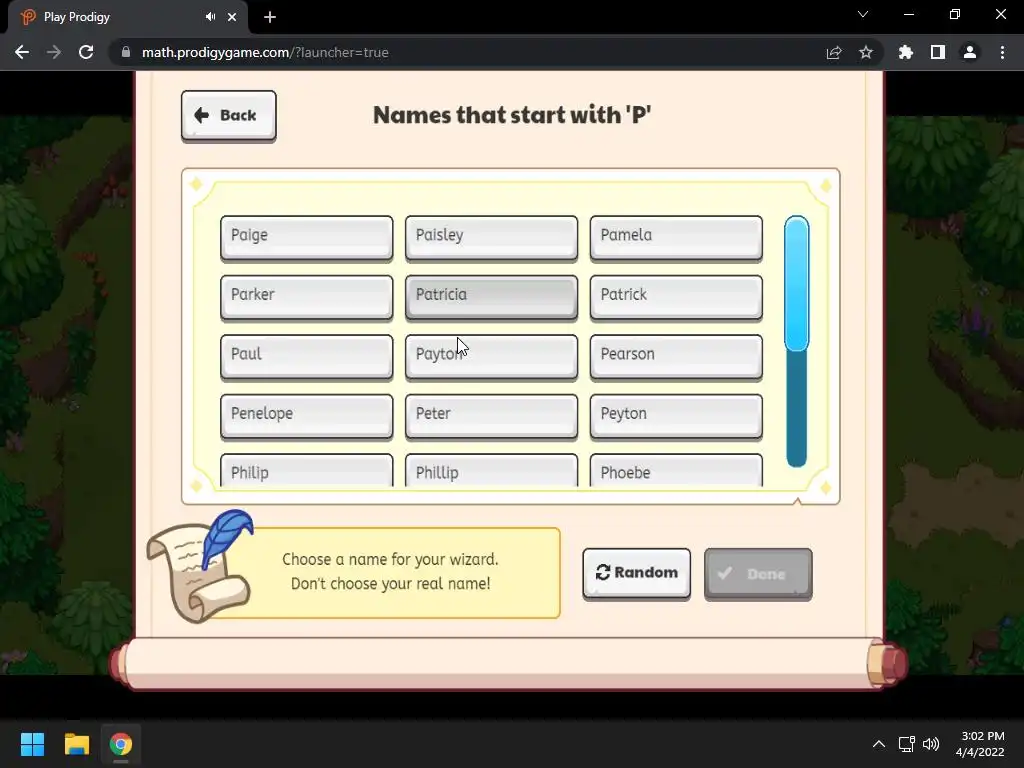This screenshot has height=768, width=1024.
Task: Minimize the Chrome window
Action: 909,14
